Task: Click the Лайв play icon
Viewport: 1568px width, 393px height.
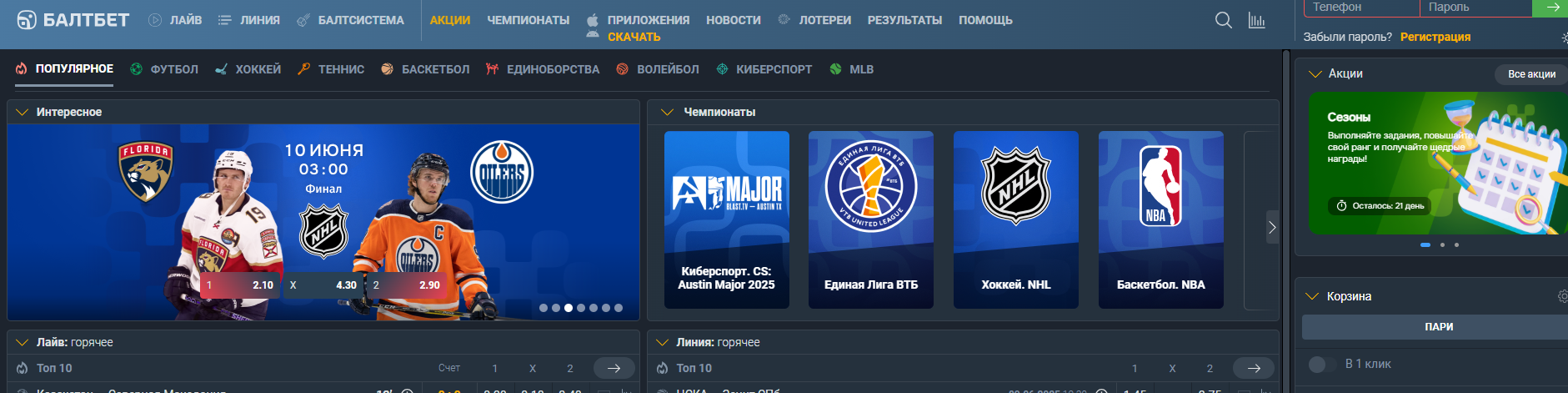Action: (x=155, y=20)
